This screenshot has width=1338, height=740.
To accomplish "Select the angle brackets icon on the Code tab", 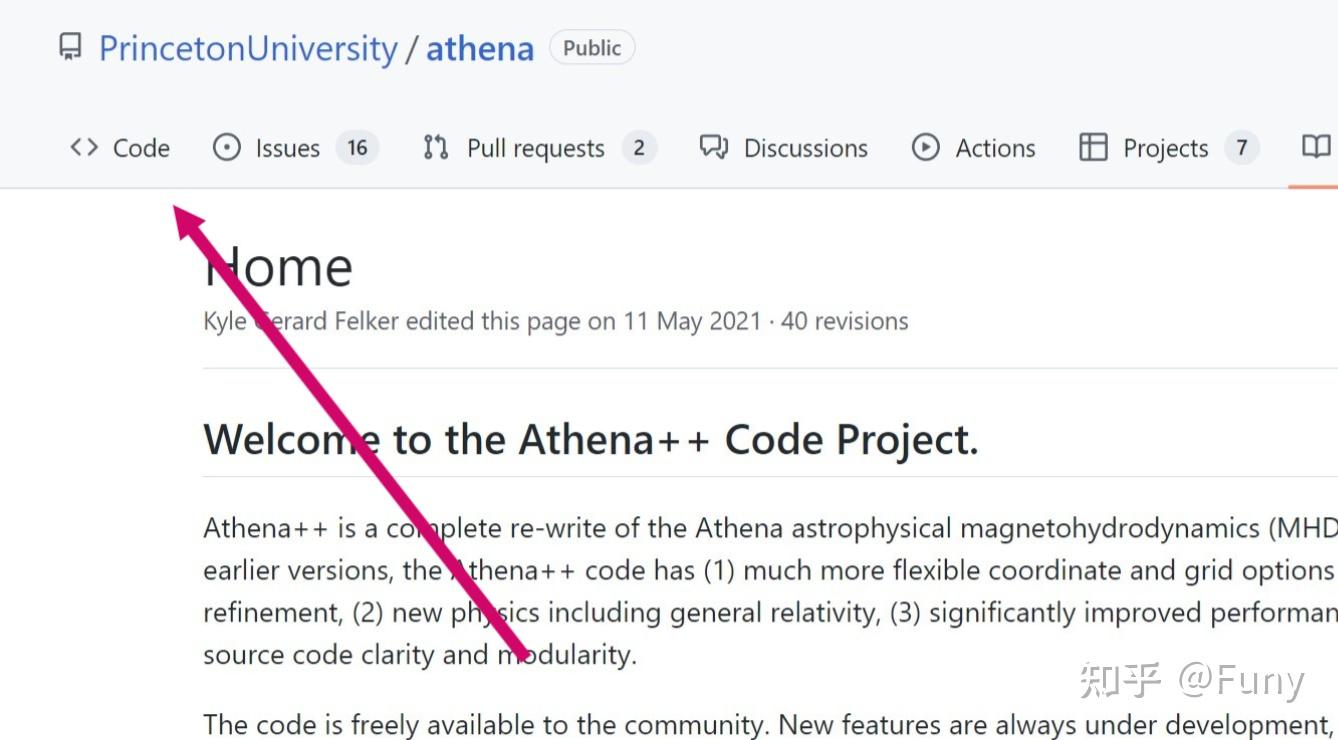I will click(x=84, y=147).
